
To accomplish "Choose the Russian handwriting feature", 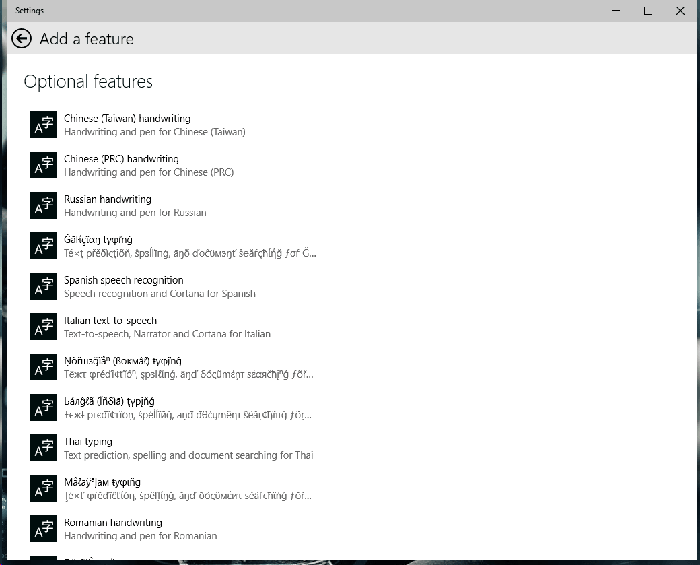I will (108, 200).
